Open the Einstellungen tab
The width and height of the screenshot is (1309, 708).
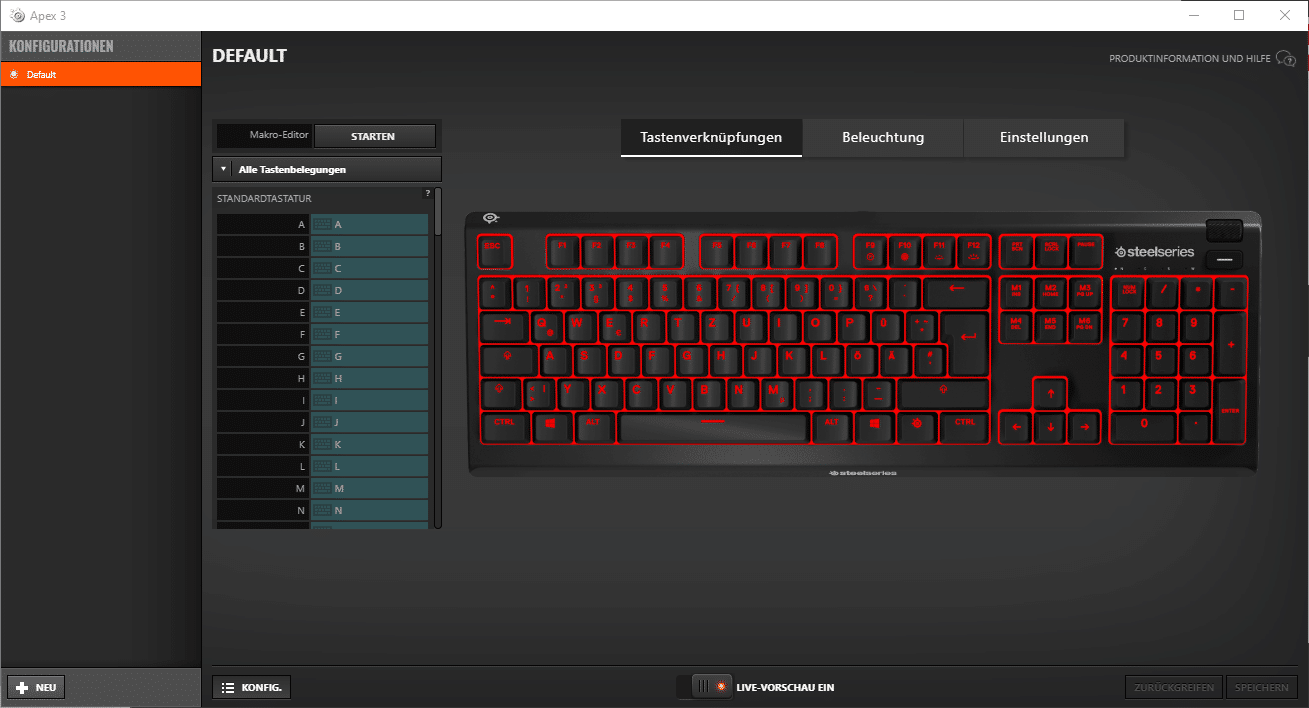[x=1043, y=138]
